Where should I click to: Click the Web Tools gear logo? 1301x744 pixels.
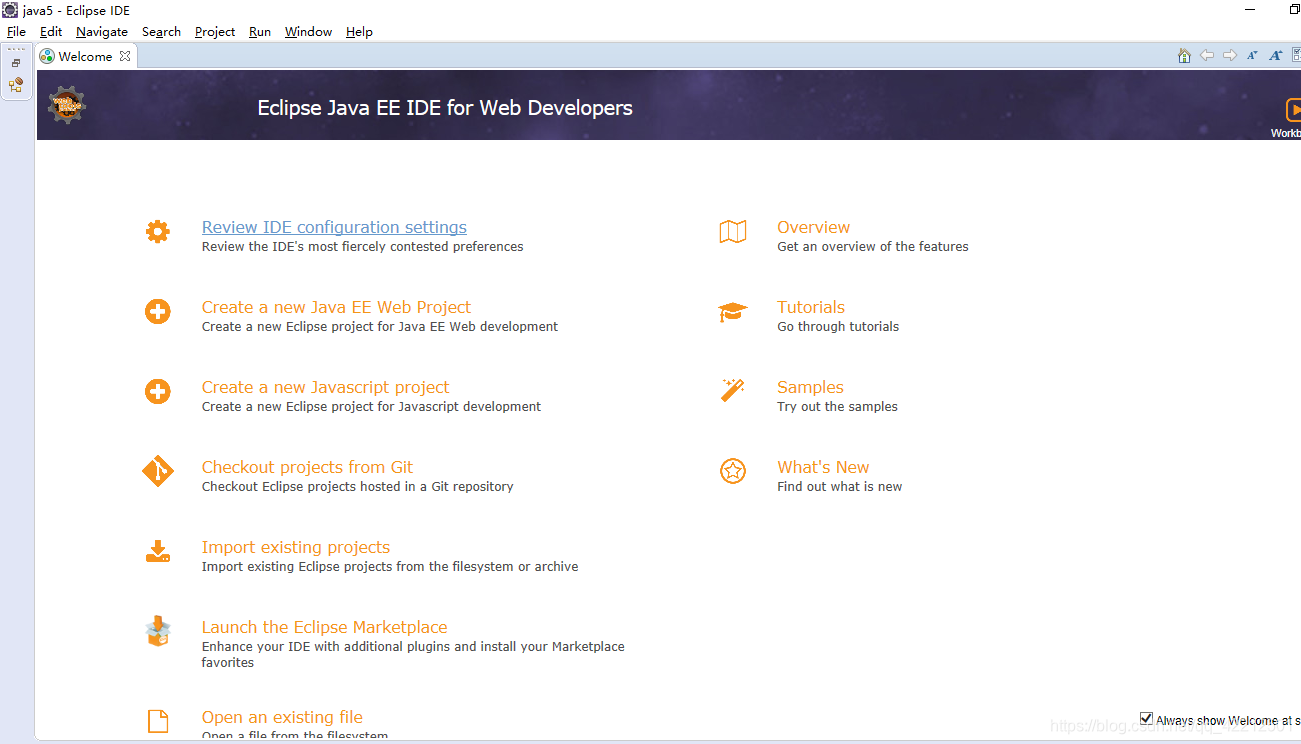point(67,104)
